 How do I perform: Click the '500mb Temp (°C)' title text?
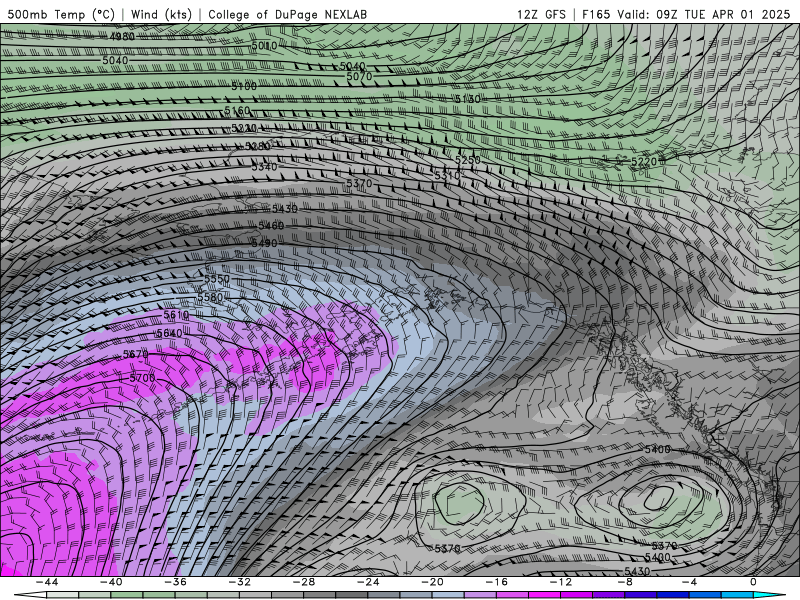[x=61, y=14]
